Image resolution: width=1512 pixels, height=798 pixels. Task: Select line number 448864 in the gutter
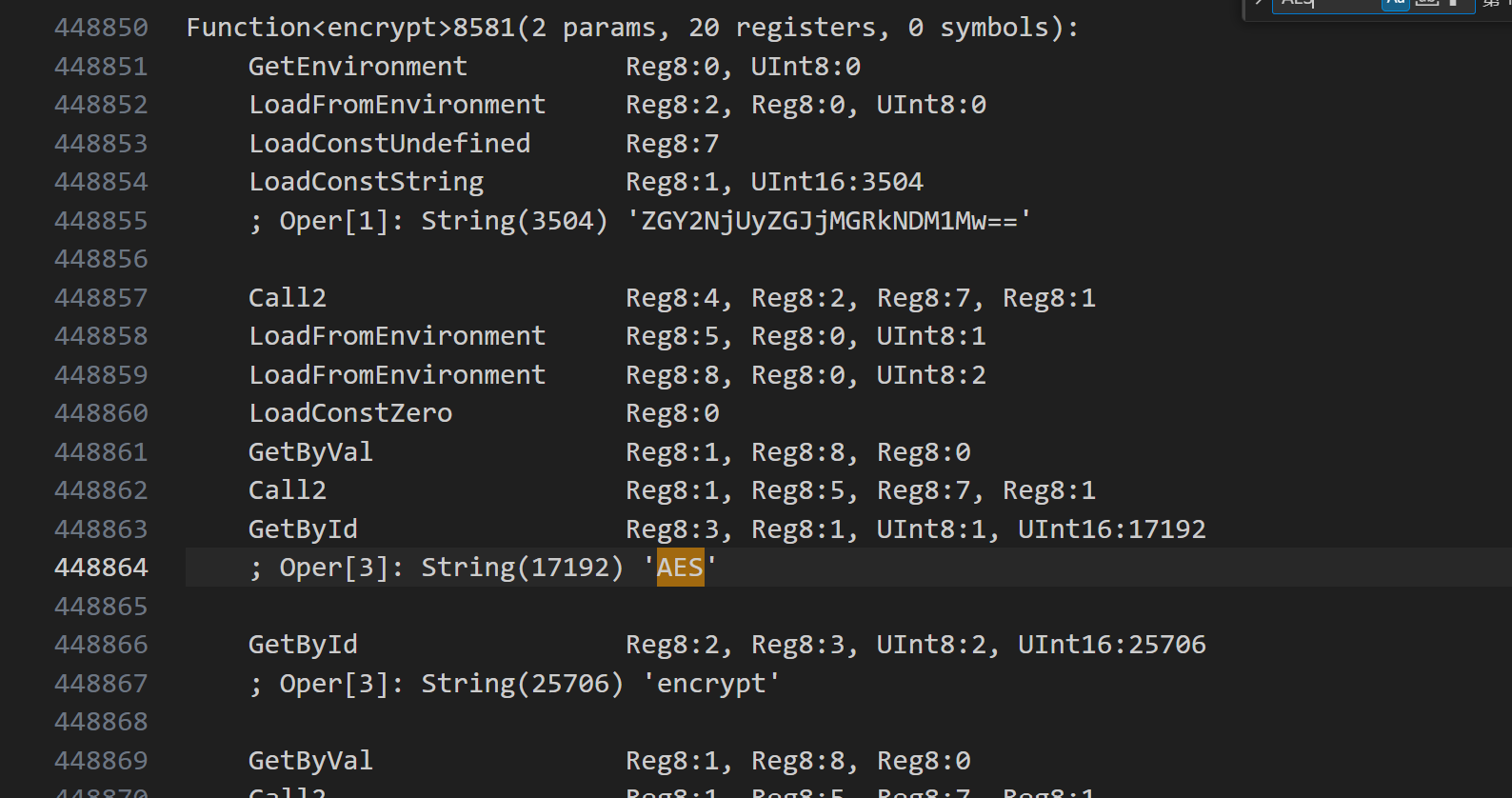101,568
